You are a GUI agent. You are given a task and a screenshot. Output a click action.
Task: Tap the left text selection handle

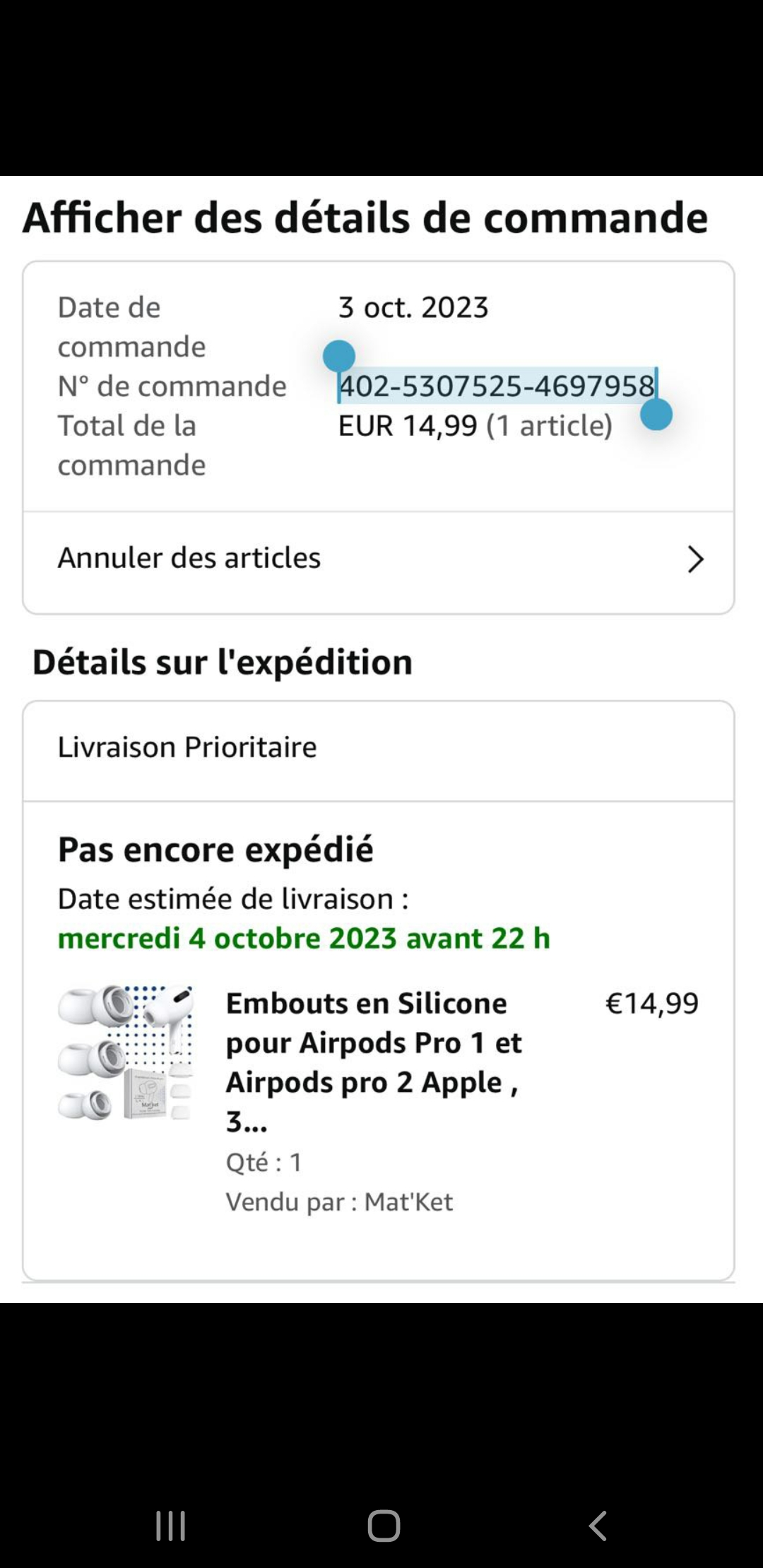click(x=338, y=357)
